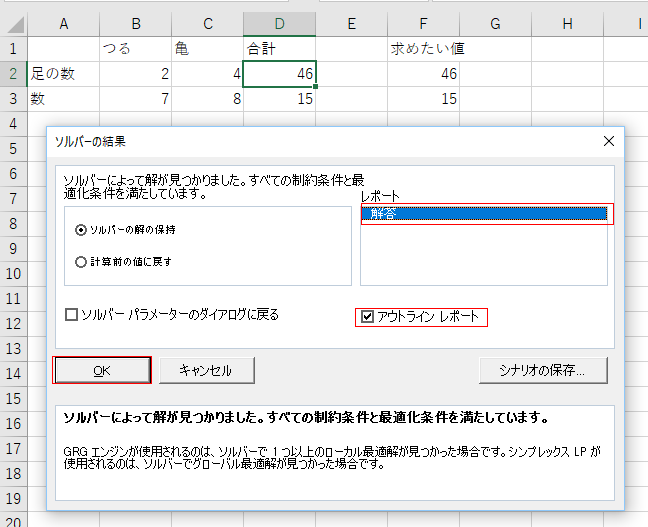Uncheck the アウトライン レポート checkbox

click(368, 317)
